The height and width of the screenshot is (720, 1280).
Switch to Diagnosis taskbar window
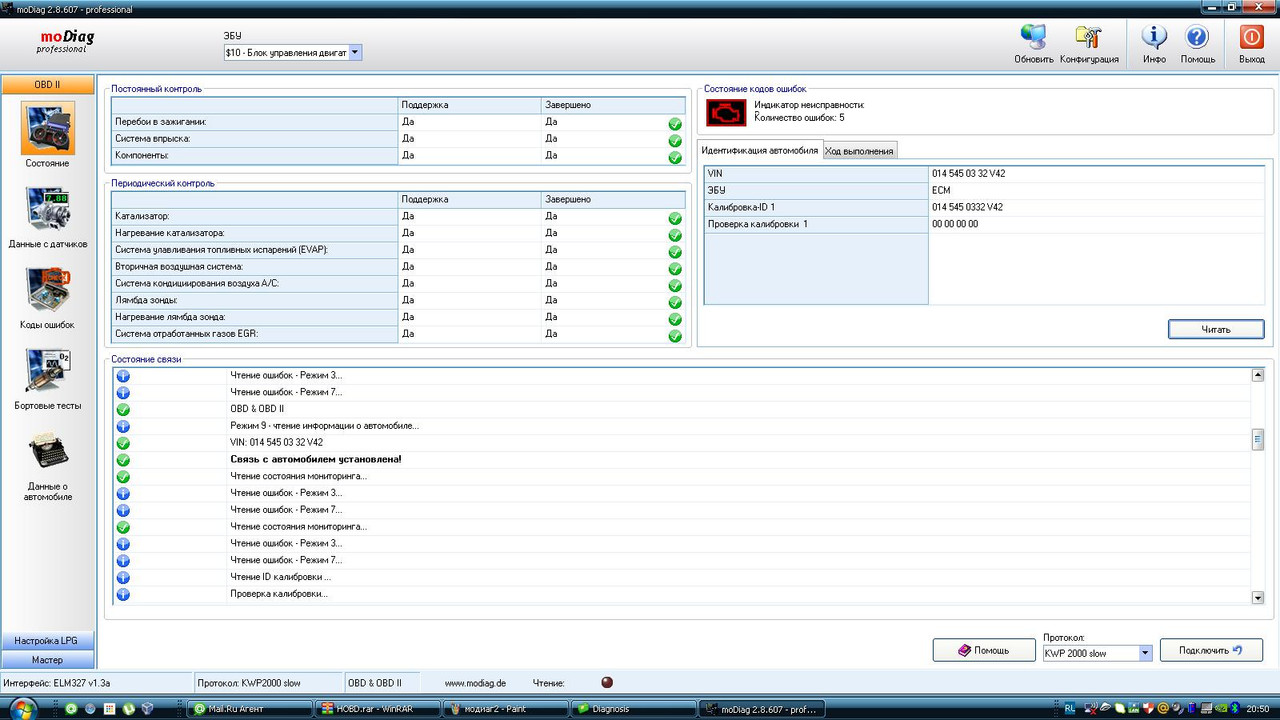click(632, 709)
